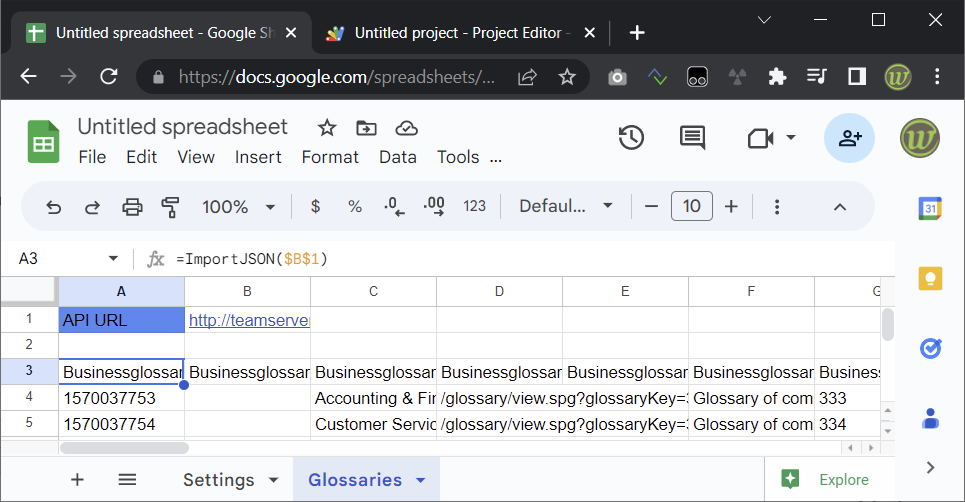Open Google Tasks side panel icon
The height and width of the screenshot is (502, 965).
(930, 348)
